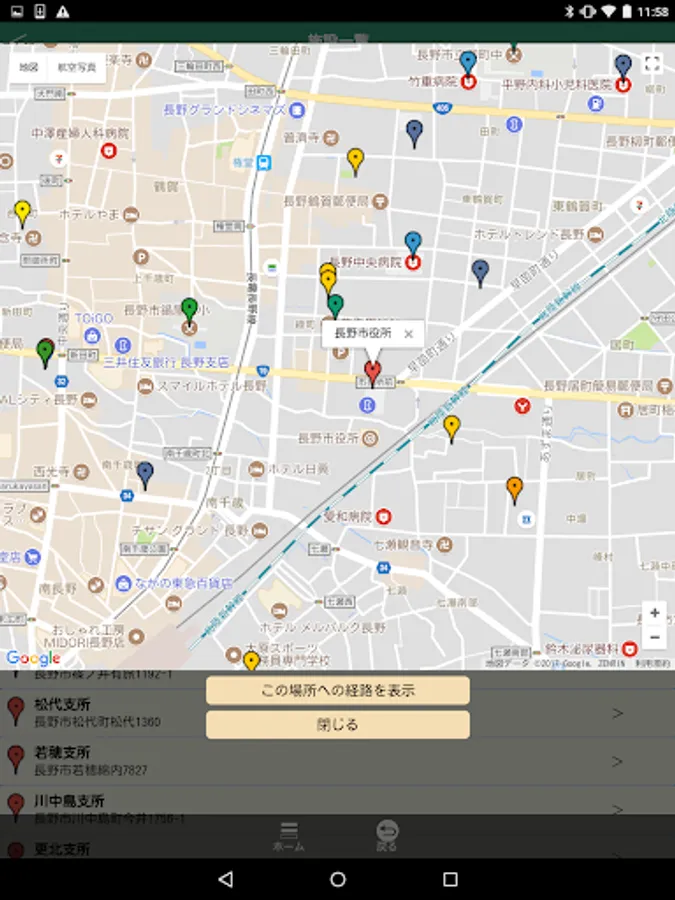Click 長野グランドシネマズ map label
This screenshot has width=675, height=900.
pyautogui.click(x=224, y=109)
